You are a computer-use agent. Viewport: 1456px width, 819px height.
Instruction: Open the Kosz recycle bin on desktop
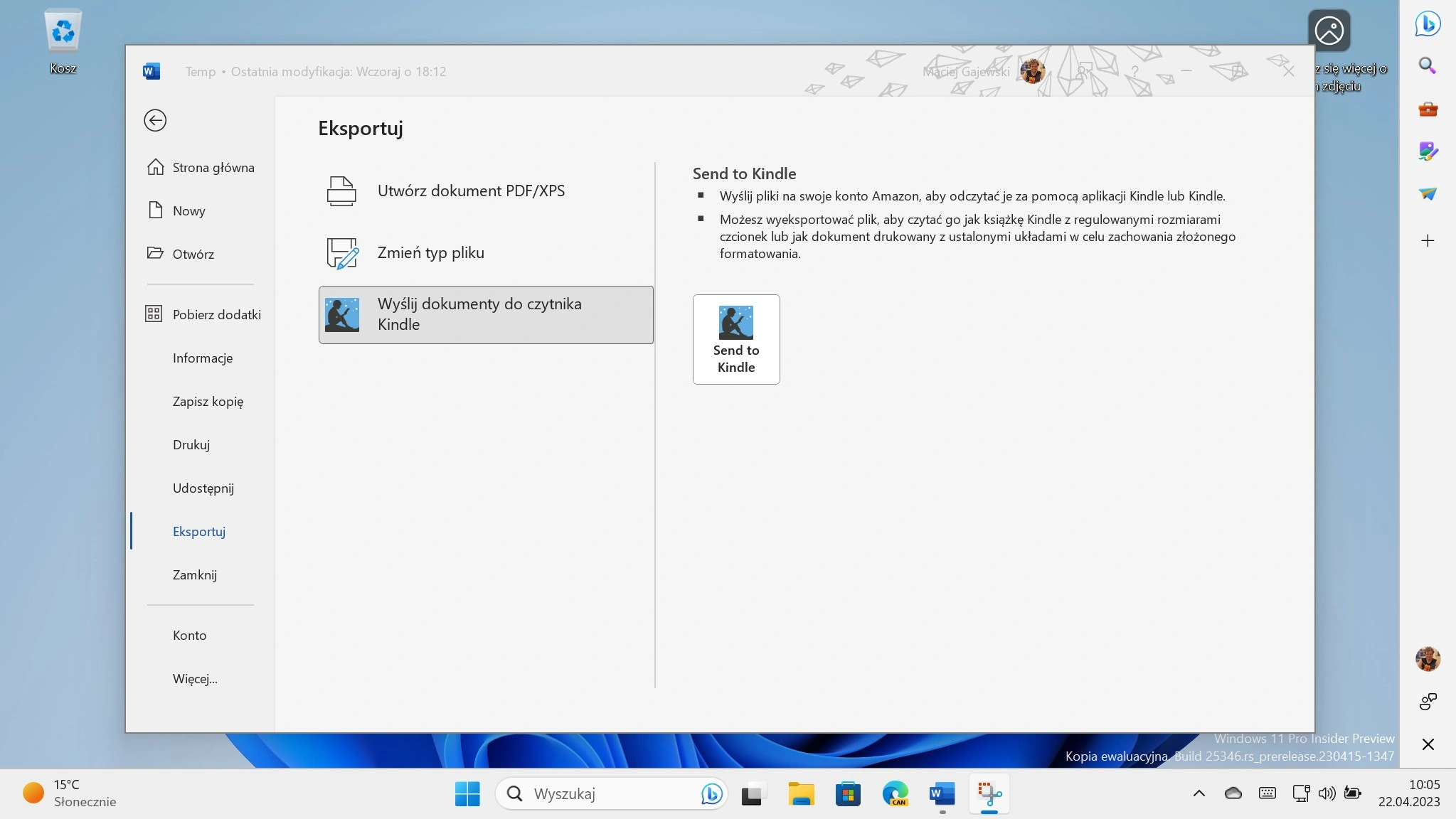[63, 41]
